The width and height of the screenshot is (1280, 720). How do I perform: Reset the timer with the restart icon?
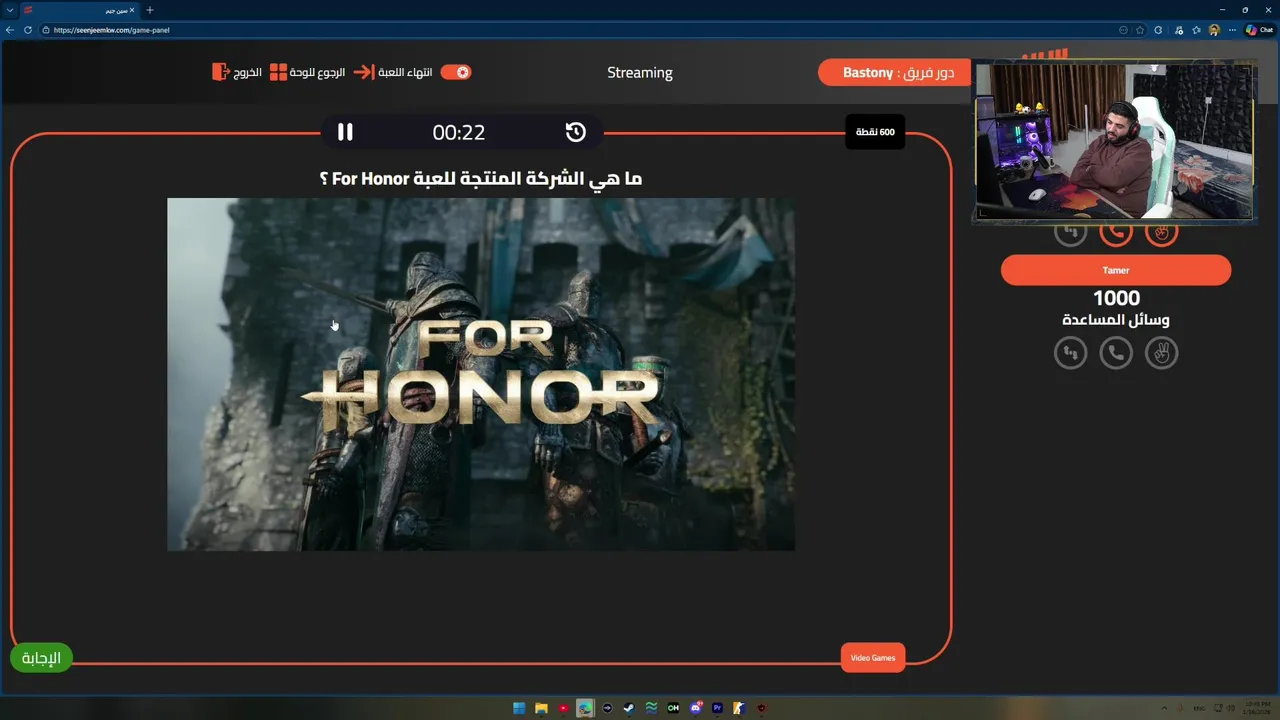tap(575, 132)
